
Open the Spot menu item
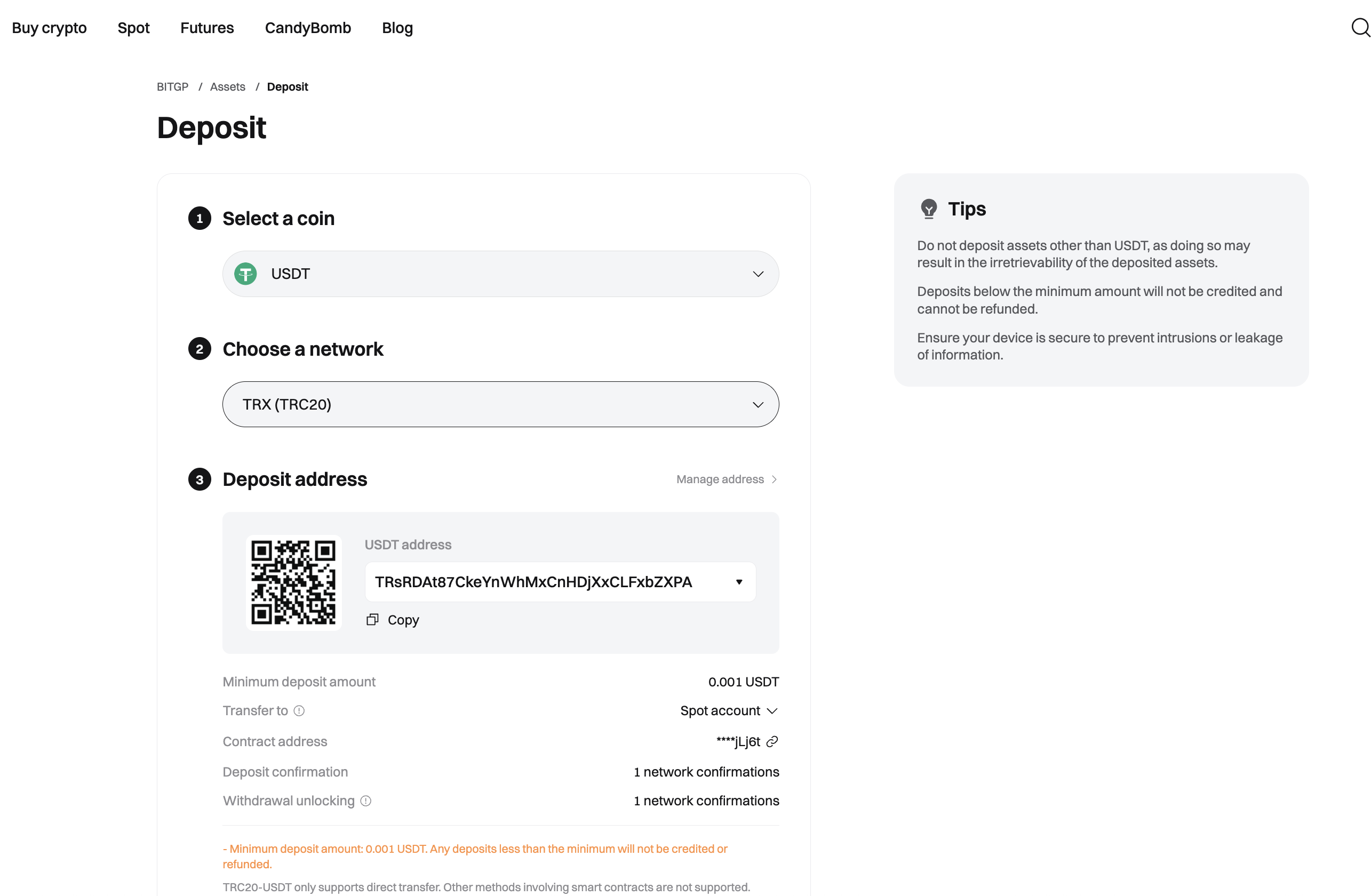[133, 28]
